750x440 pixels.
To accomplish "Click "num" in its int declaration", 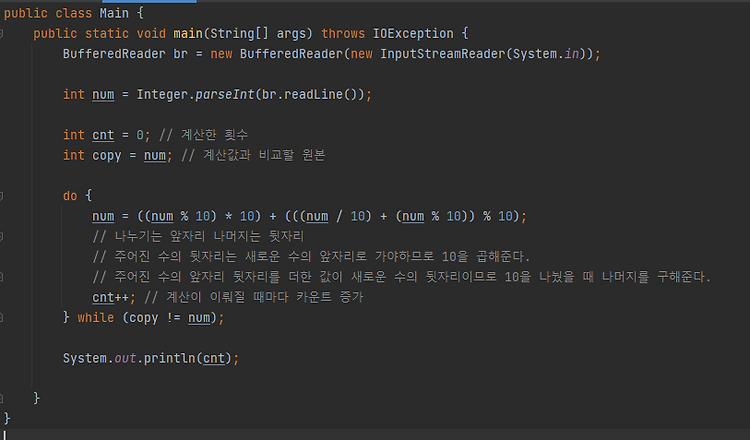I will click(103, 94).
